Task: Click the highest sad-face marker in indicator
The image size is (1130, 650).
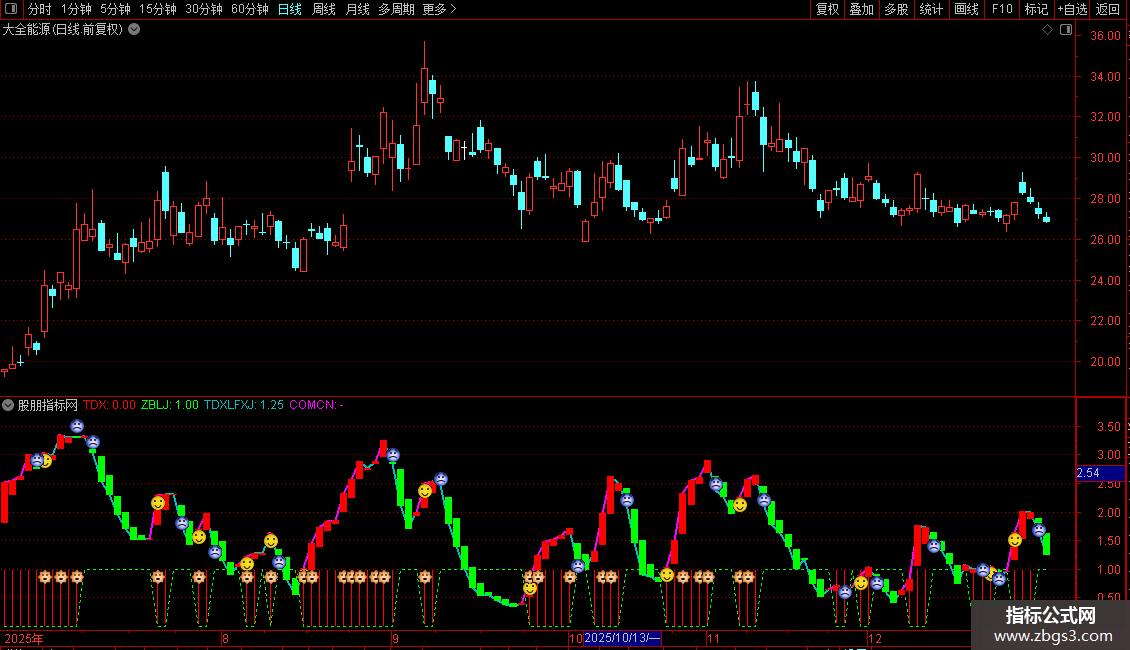Action: pyautogui.click(x=77, y=426)
